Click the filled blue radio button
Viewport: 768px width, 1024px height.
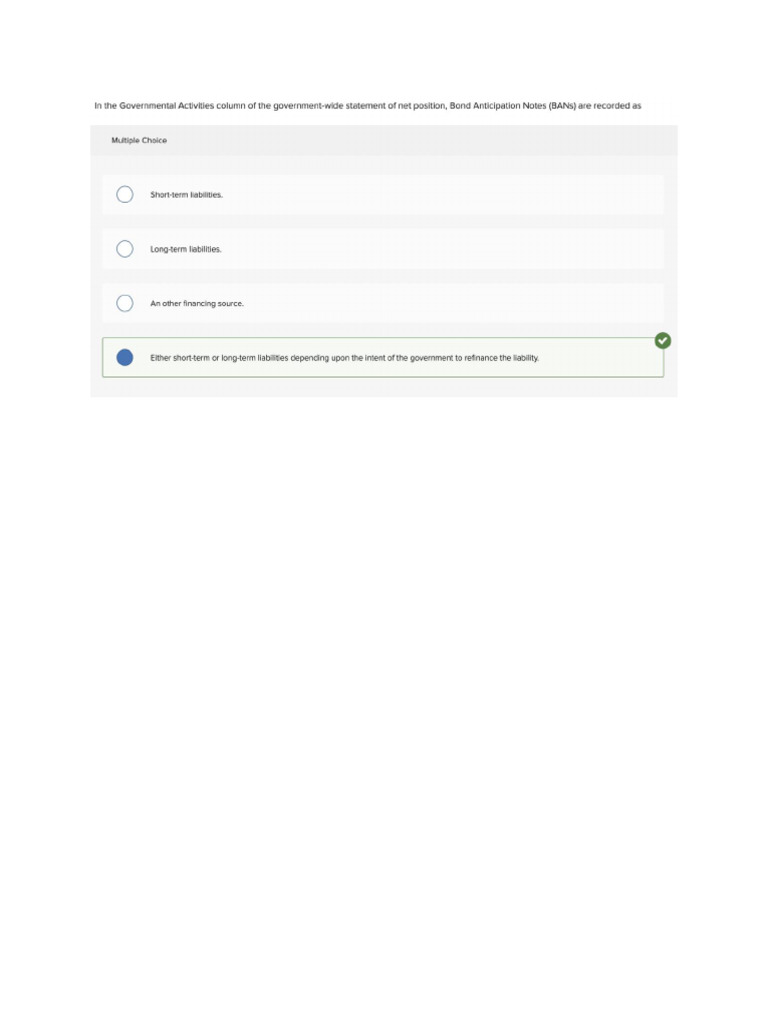(125, 357)
